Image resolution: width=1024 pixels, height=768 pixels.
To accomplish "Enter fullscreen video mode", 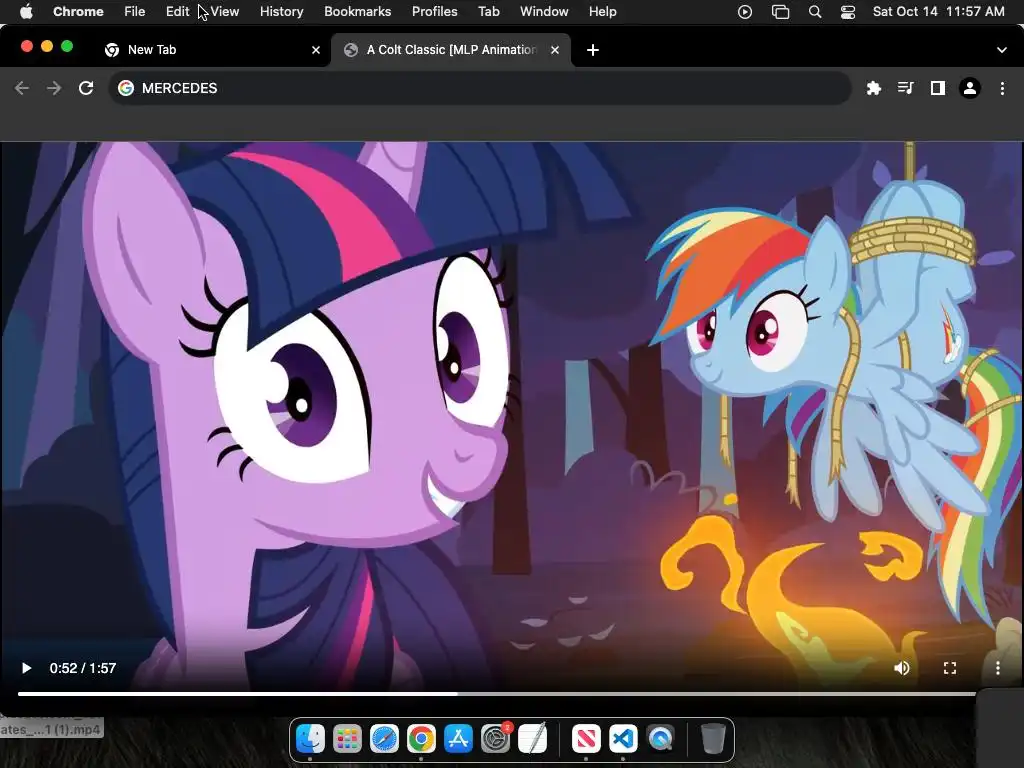I will pos(950,668).
